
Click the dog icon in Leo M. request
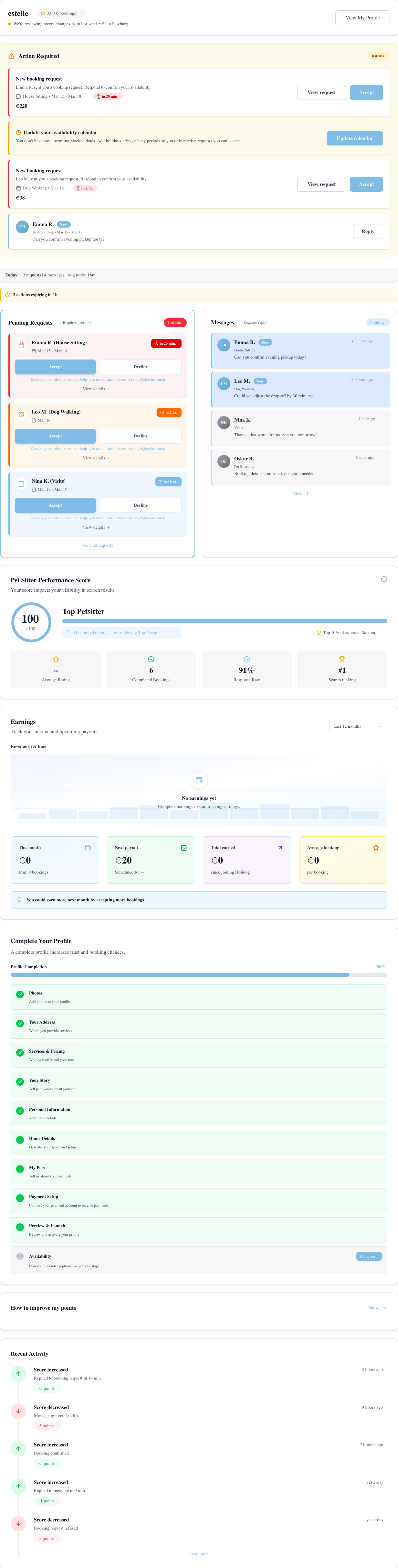[x=21, y=414]
